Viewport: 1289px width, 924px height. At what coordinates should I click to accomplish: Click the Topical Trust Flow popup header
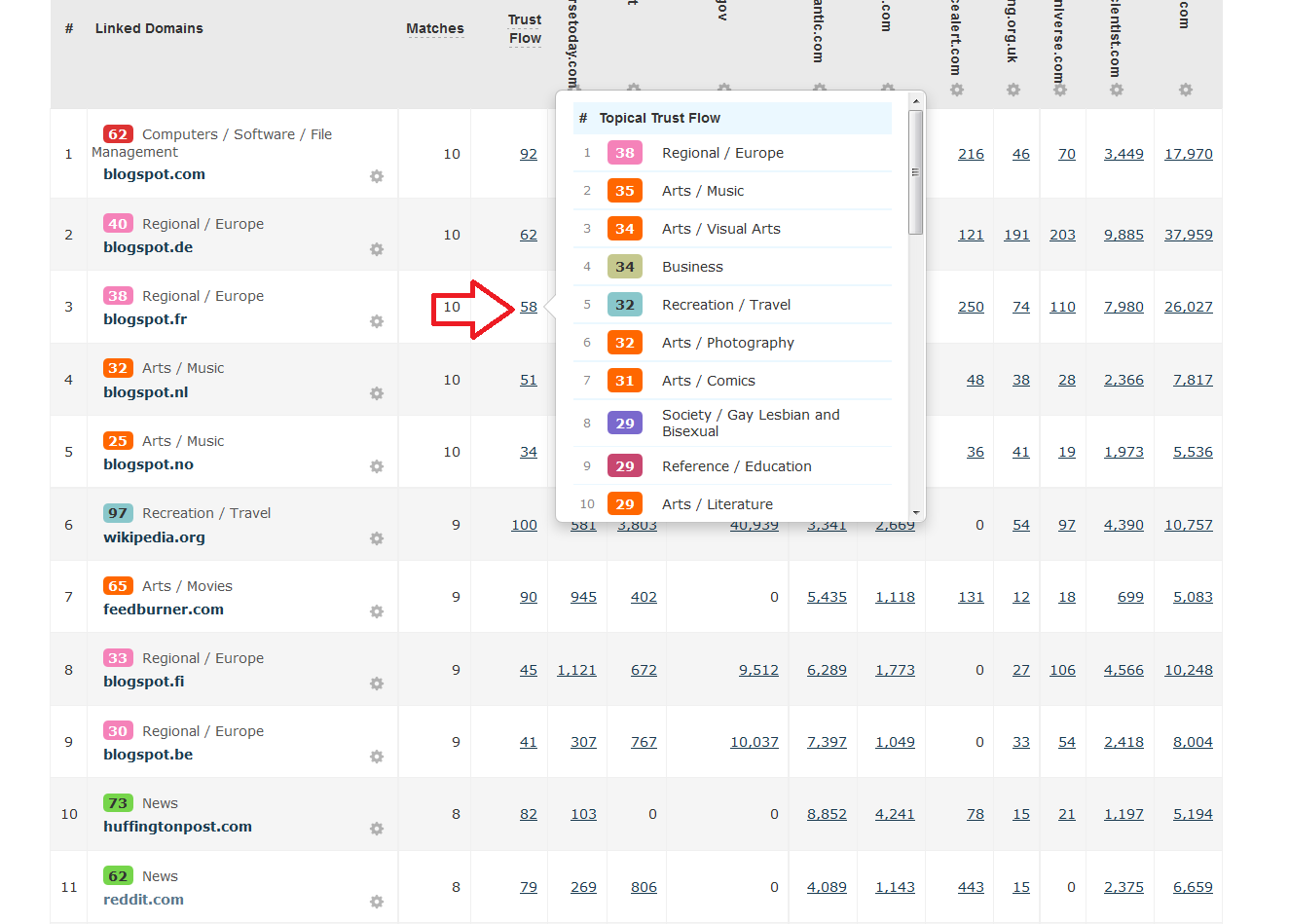pyautogui.click(x=732, y=118)
